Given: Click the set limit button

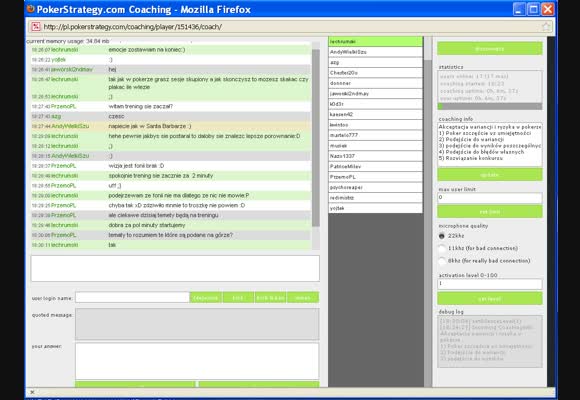Looking at the screenshot, I should click(490, 212).
